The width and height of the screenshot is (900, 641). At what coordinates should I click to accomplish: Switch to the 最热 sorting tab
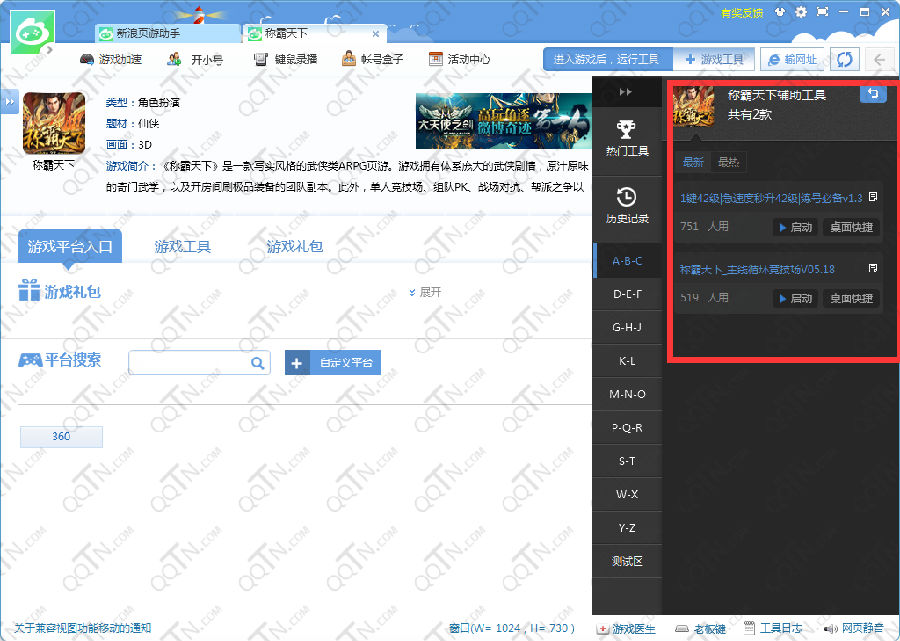click(x=728, y=162)
